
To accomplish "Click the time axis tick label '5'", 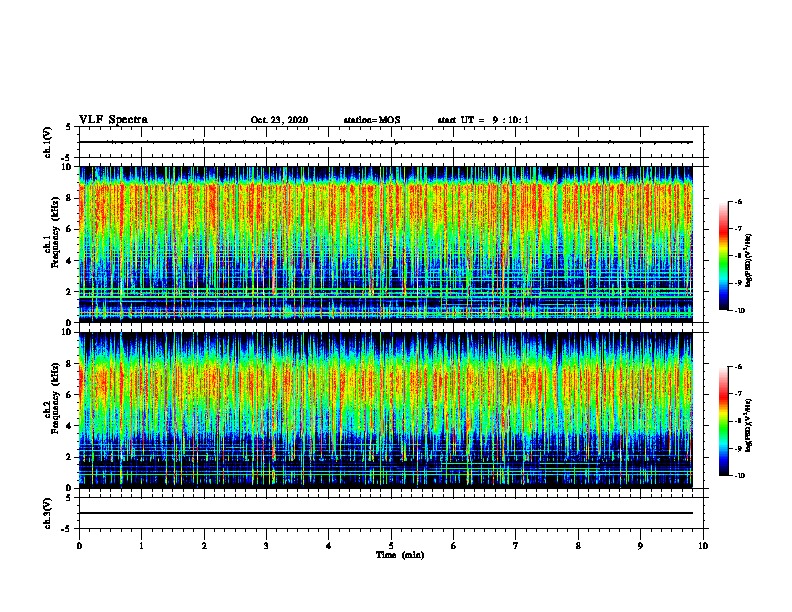I will click(391, 546).
